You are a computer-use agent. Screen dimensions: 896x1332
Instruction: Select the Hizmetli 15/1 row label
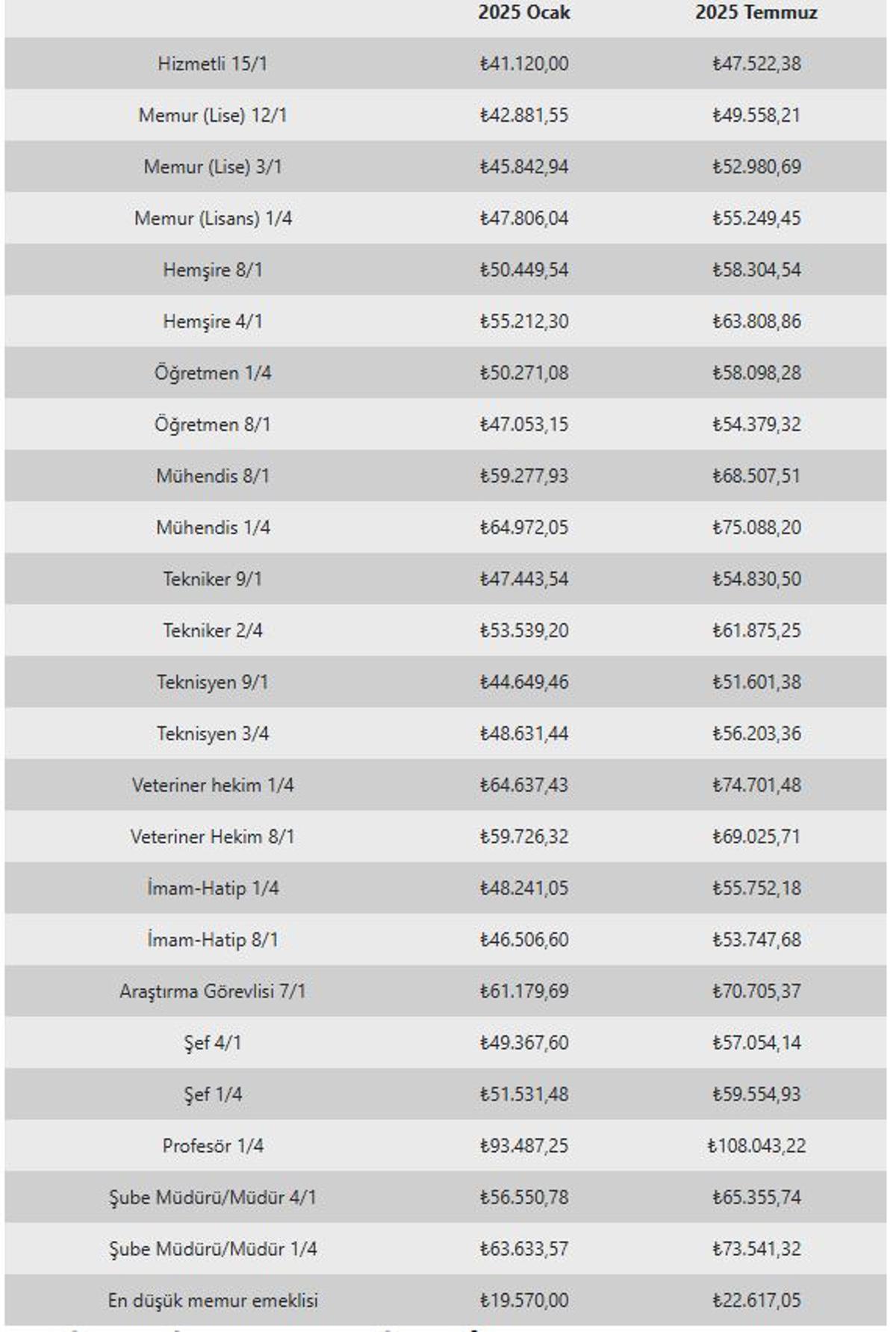click(213, 63)
